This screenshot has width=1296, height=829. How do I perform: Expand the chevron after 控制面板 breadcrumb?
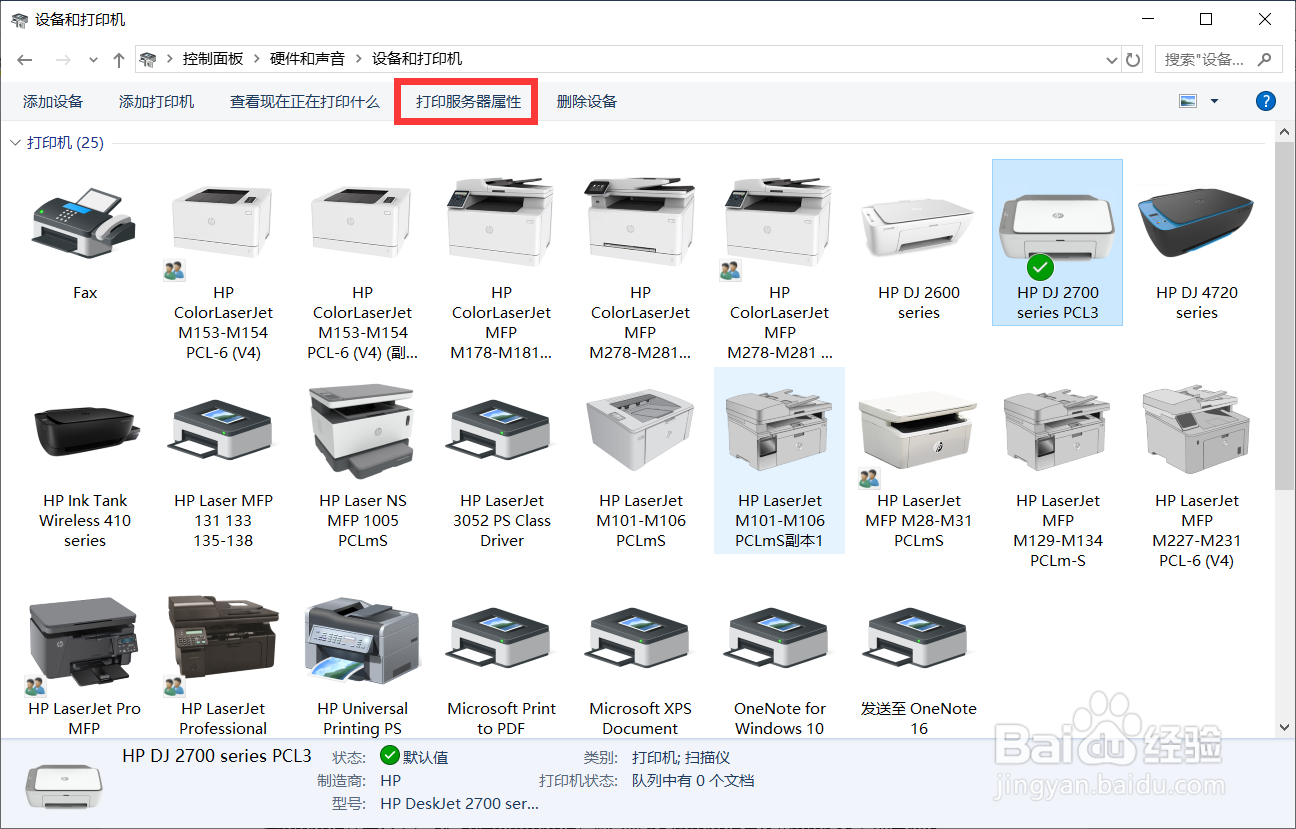click(256, 59)
